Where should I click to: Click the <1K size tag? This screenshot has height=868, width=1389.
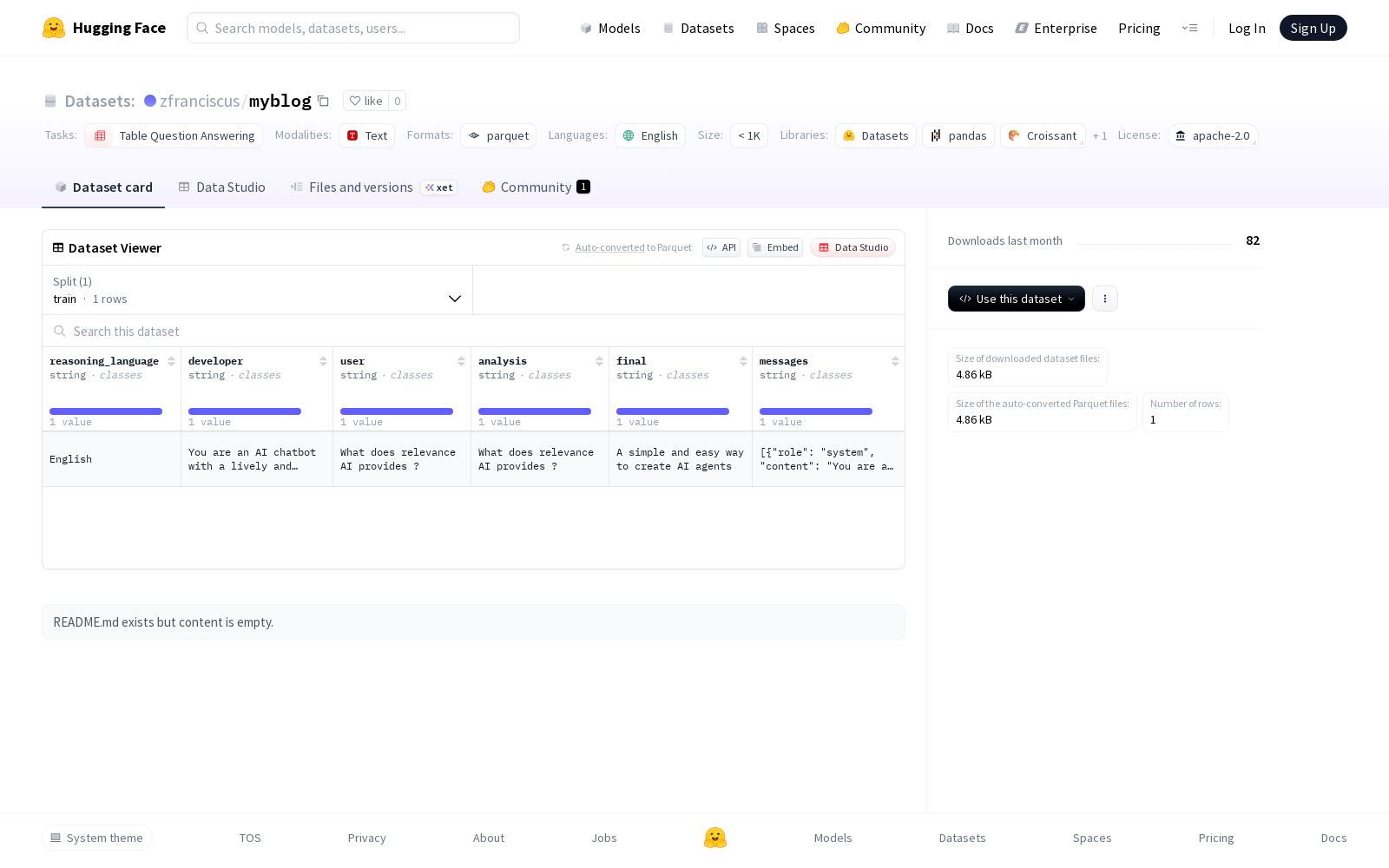pyautogui.click(x=749, y=135)
